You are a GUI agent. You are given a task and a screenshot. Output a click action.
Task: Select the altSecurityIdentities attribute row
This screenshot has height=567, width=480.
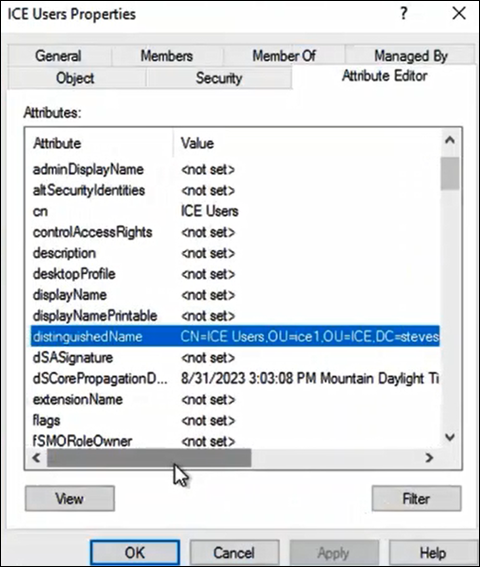tap(235, 191)
